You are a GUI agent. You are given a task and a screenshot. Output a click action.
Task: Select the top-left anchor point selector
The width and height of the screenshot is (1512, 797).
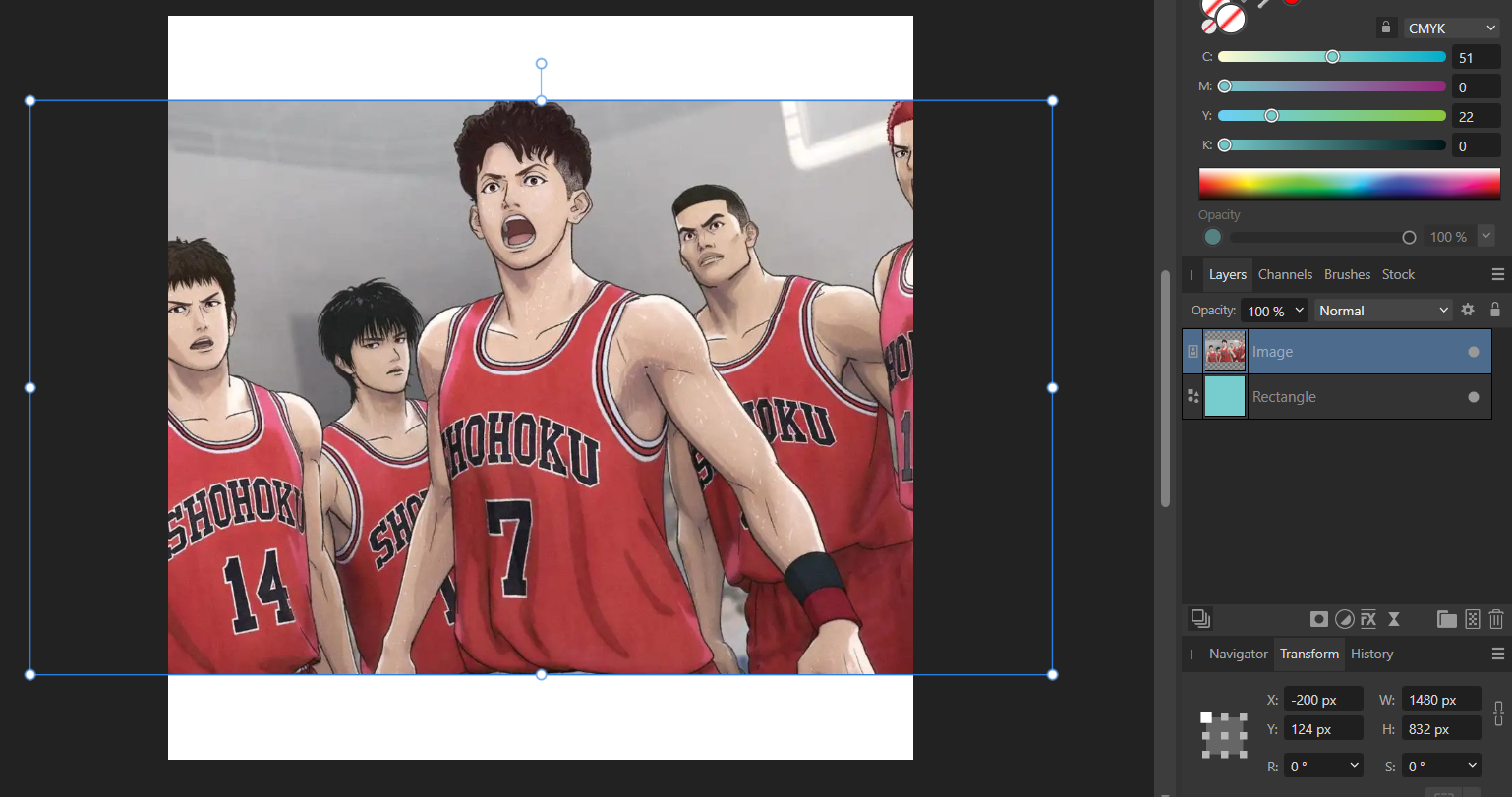click(1206, 717)
